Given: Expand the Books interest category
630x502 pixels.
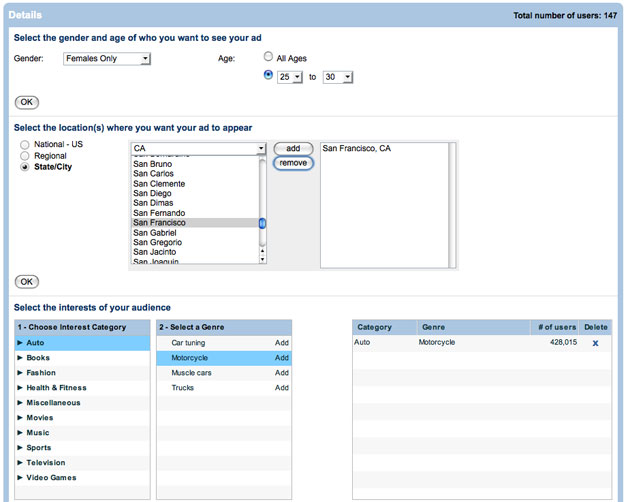Looking at the screenshot, I should [38, 358].
